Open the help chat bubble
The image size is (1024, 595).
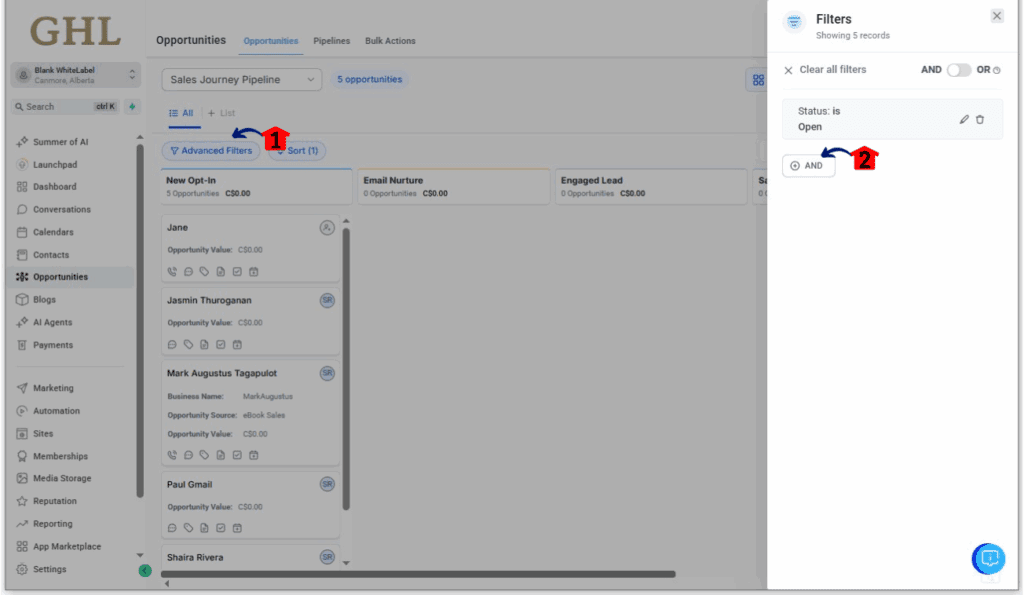click(x=989, y=558)
